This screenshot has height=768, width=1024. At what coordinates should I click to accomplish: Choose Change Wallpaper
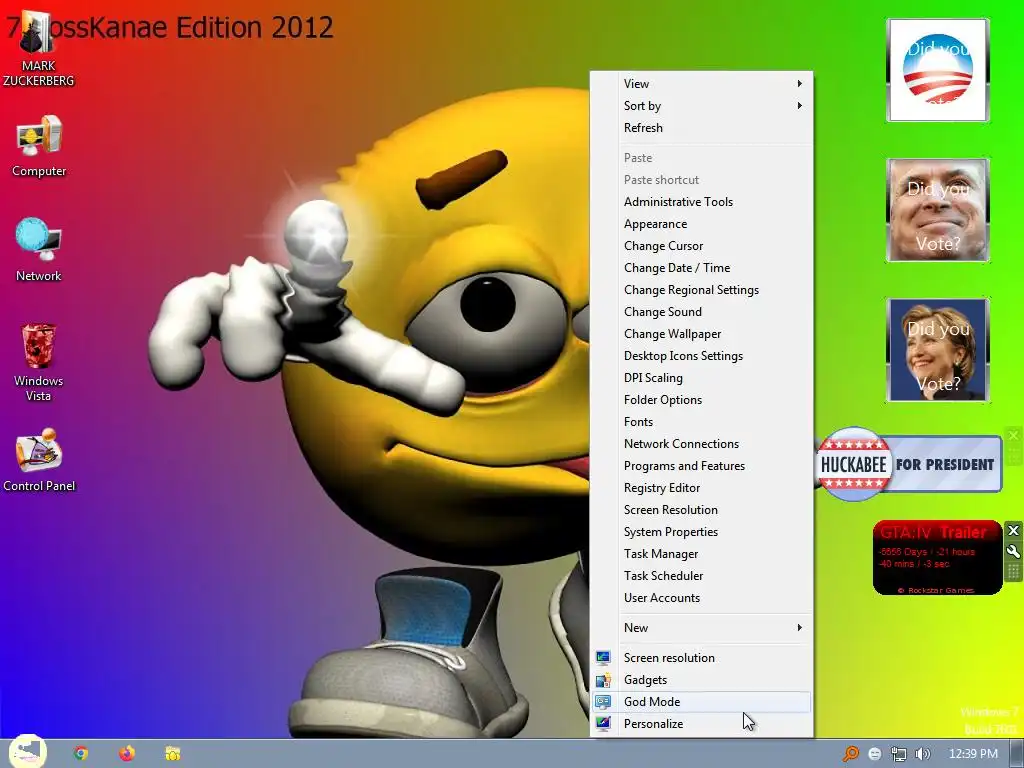701,334
